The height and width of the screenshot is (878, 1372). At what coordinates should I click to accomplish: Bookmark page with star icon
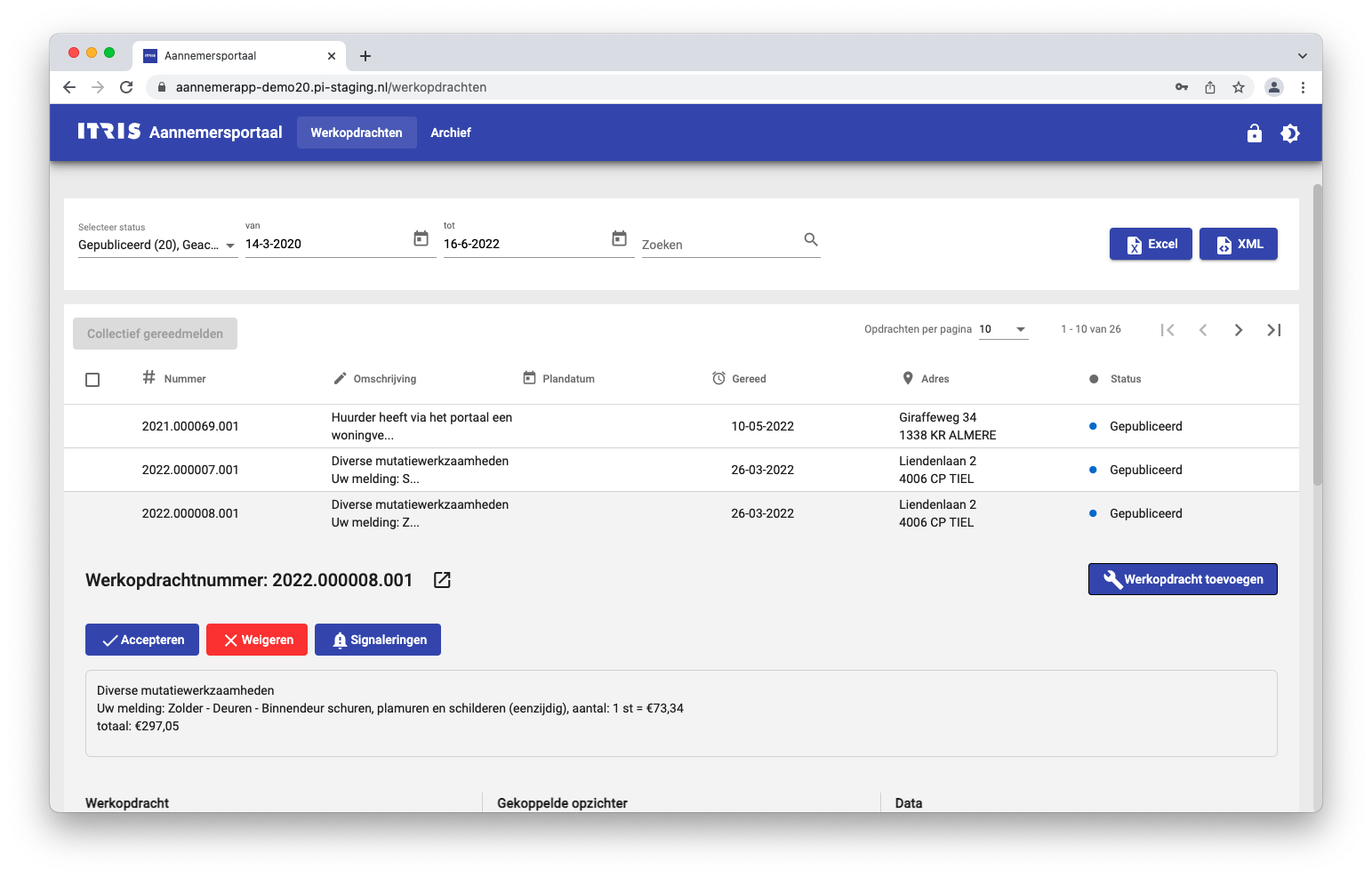pyautogui.click(x=1239, y=87)
